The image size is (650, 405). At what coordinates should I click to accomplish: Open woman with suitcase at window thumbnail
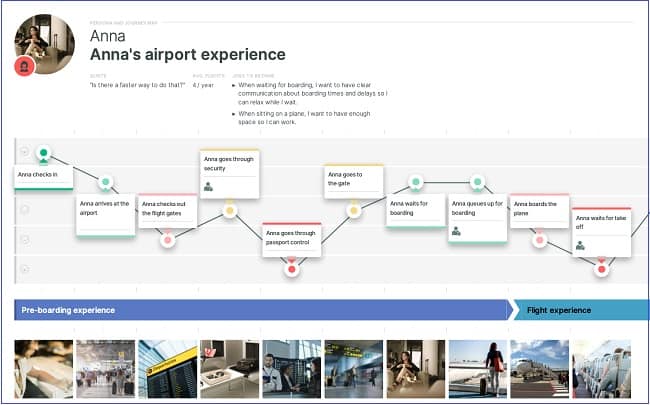pyautogui.click(x=478, y=369)
